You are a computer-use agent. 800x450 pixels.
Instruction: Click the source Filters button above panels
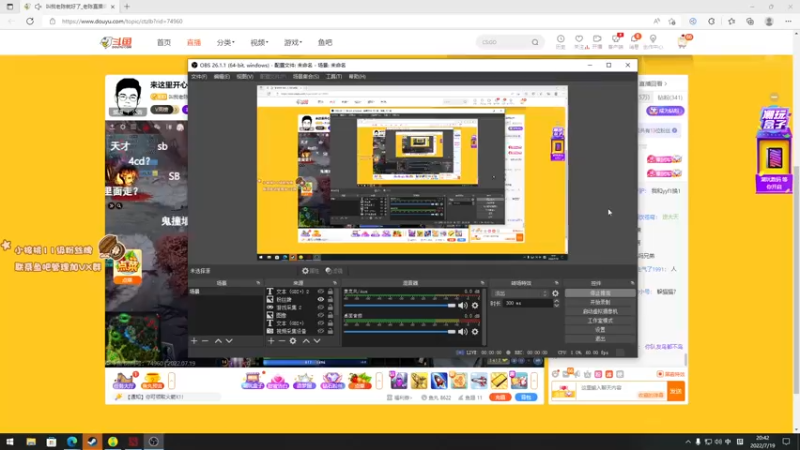(334, 271)
